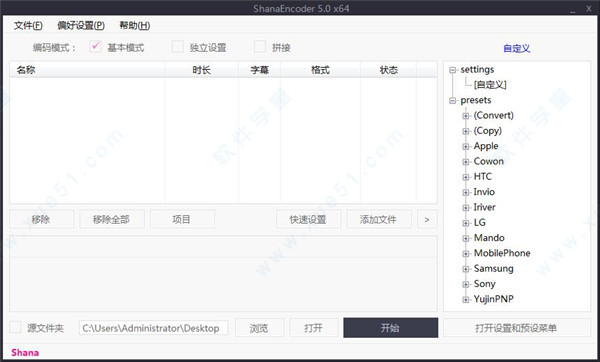
Task: Click the 时长 column header
Action: click(x=202, y=70)
